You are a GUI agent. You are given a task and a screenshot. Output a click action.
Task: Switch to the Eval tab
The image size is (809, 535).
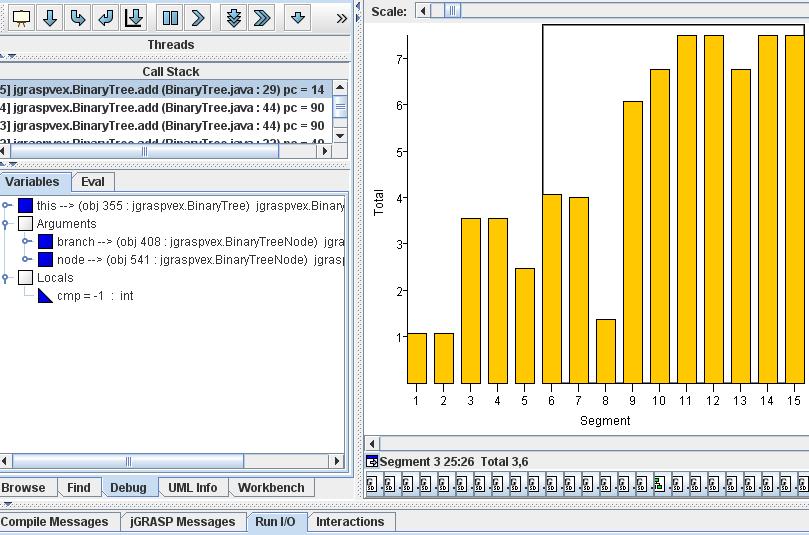[93, 182]
